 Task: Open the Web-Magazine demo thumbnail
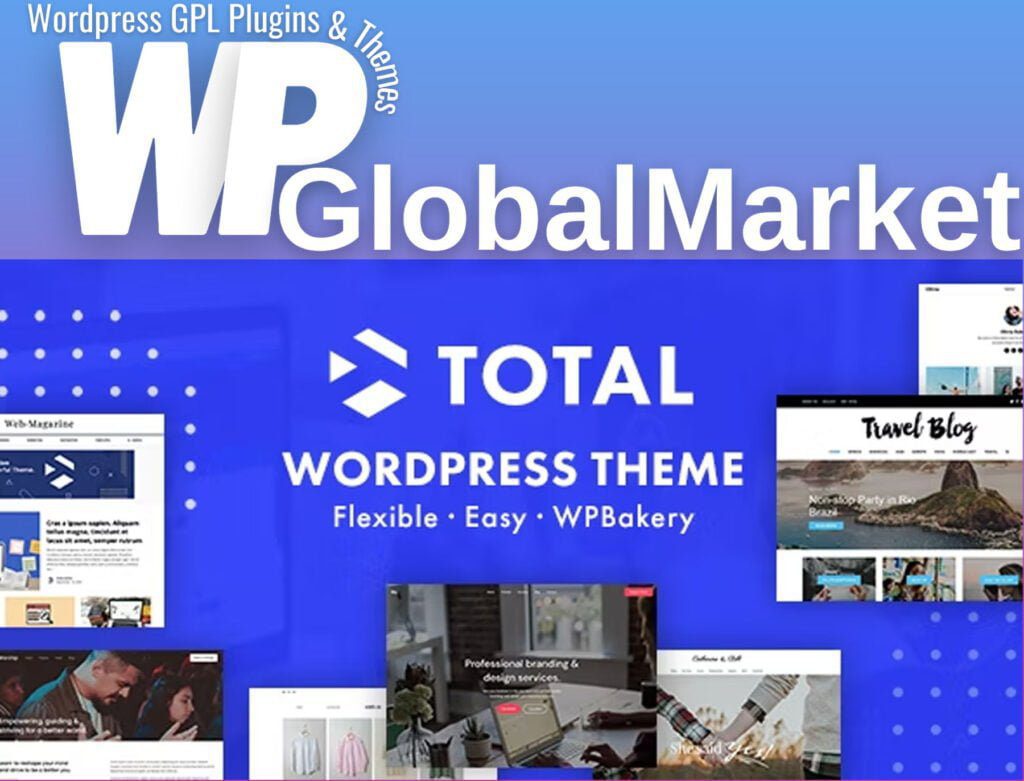coord(82,520)
